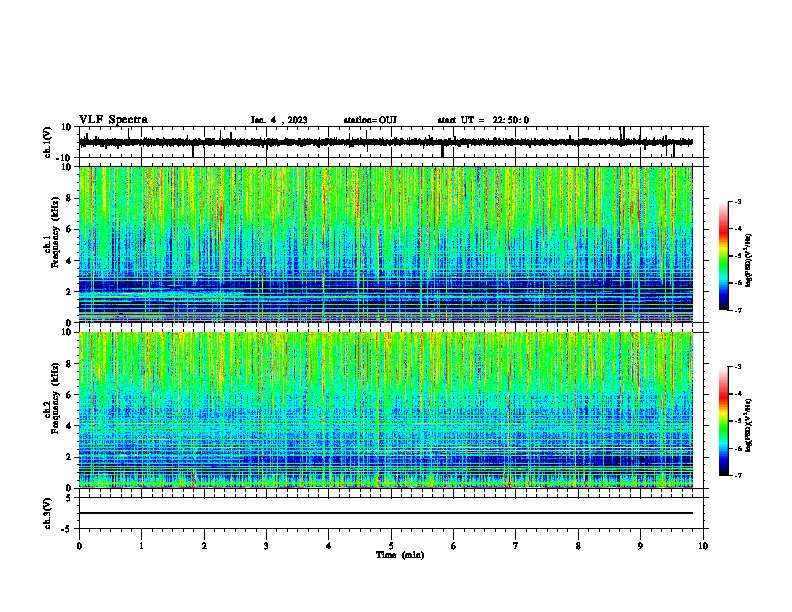Click the "-7" label on ch.2 colorbar
The height and width of the screenshot is (612, 792).
pyautogui.click(x=737, y=476)
